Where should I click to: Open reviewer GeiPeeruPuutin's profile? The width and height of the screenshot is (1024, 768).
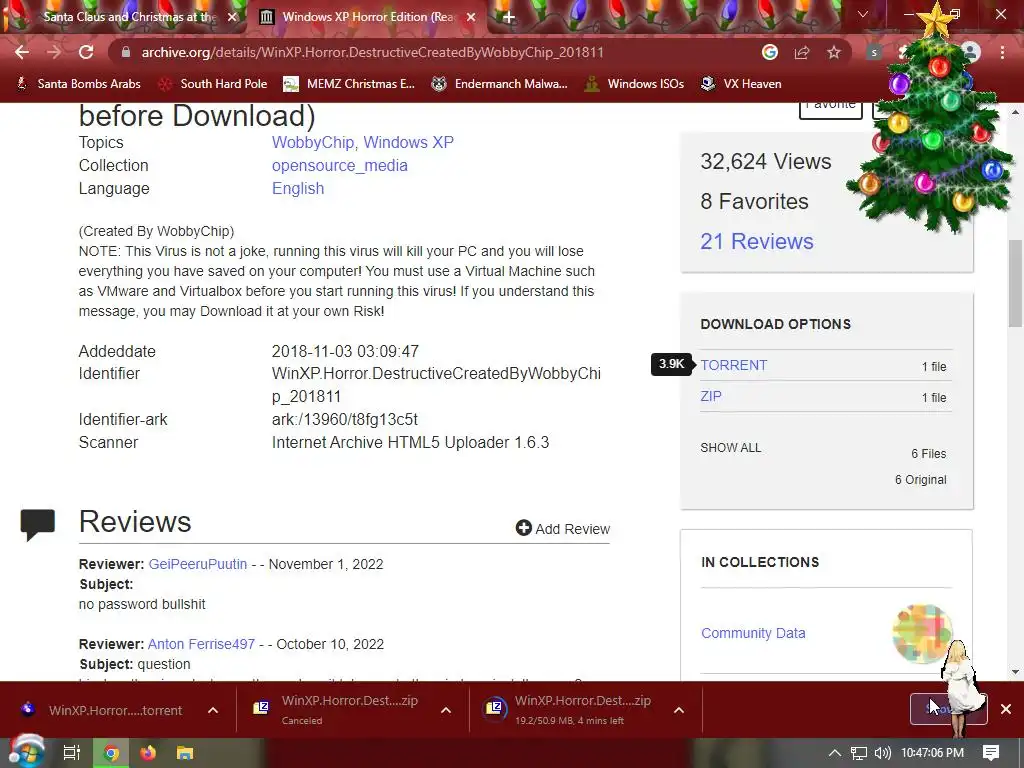(198, 564)
